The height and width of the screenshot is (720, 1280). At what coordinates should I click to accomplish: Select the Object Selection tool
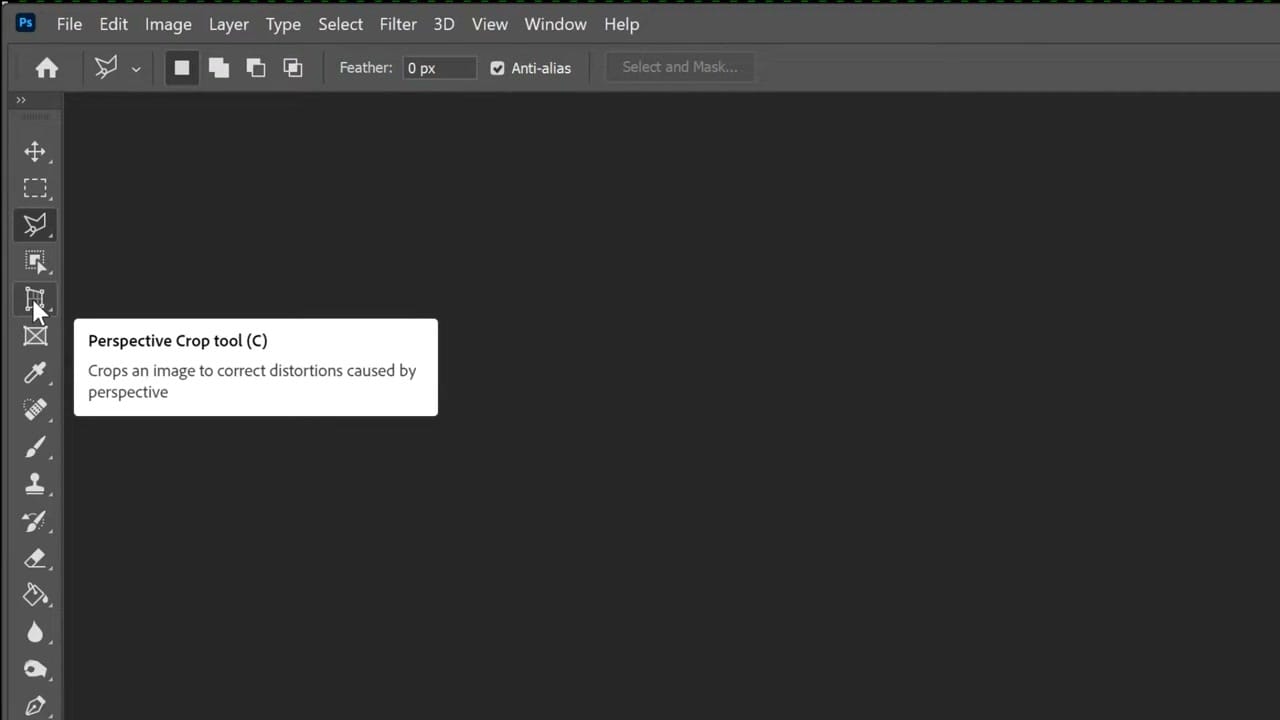click(x=35, y=262)
